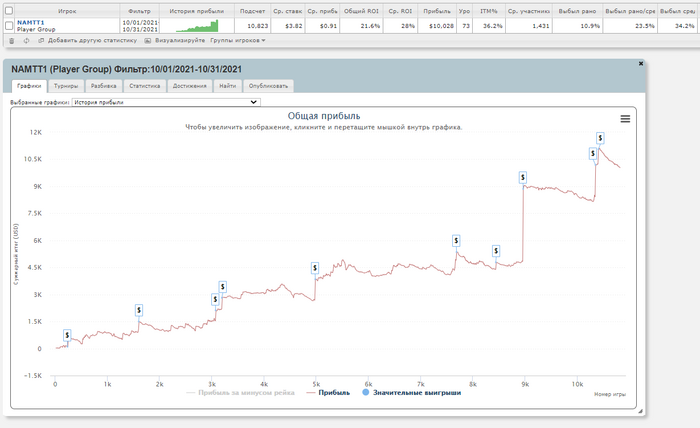Click the Визуализируйте button
Image resolution: width=700 pixels, height=428 pixels.
(x=180, y=41)
